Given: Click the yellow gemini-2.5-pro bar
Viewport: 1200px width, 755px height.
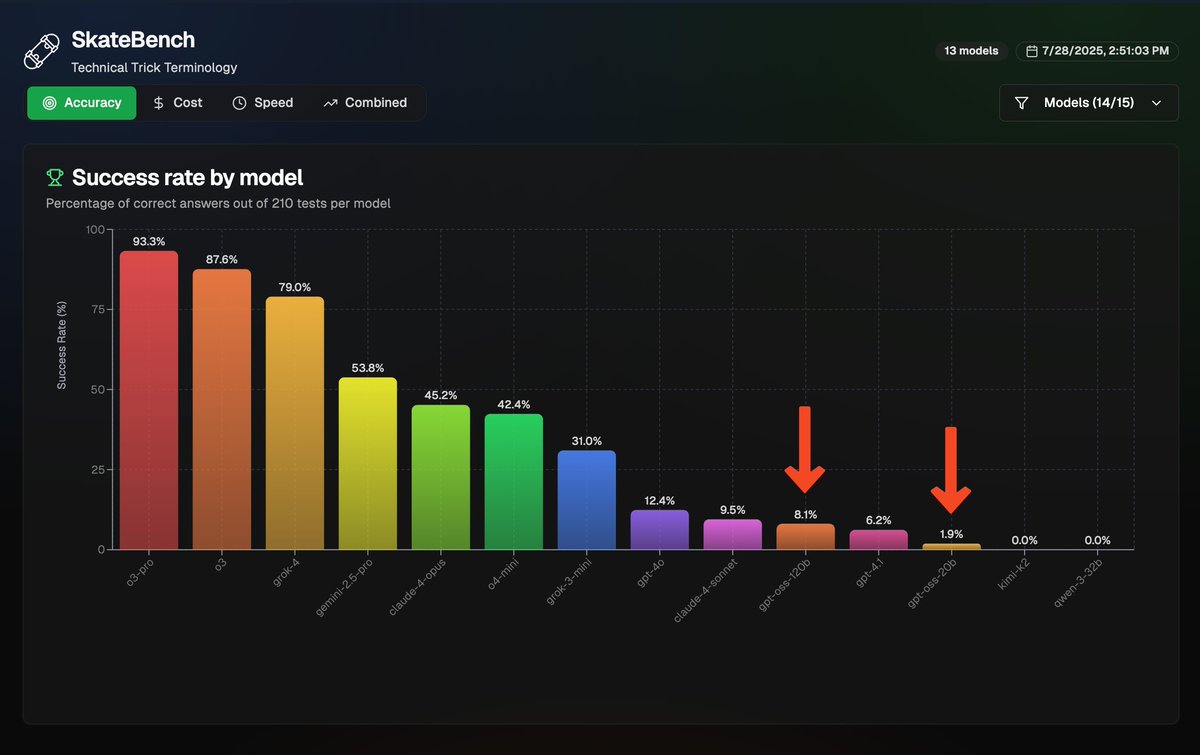Looking at the screenshot, I should (x=368, y=463).
